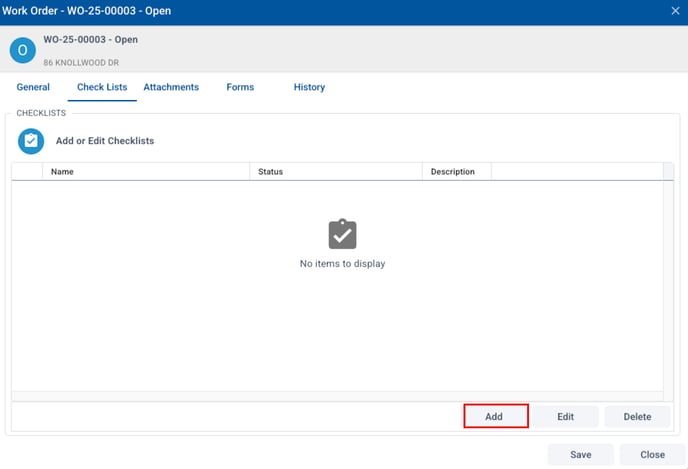Screen dimensions: 688x469
Task: Click the Edit checklist button
Action: [x=565, y=417]
